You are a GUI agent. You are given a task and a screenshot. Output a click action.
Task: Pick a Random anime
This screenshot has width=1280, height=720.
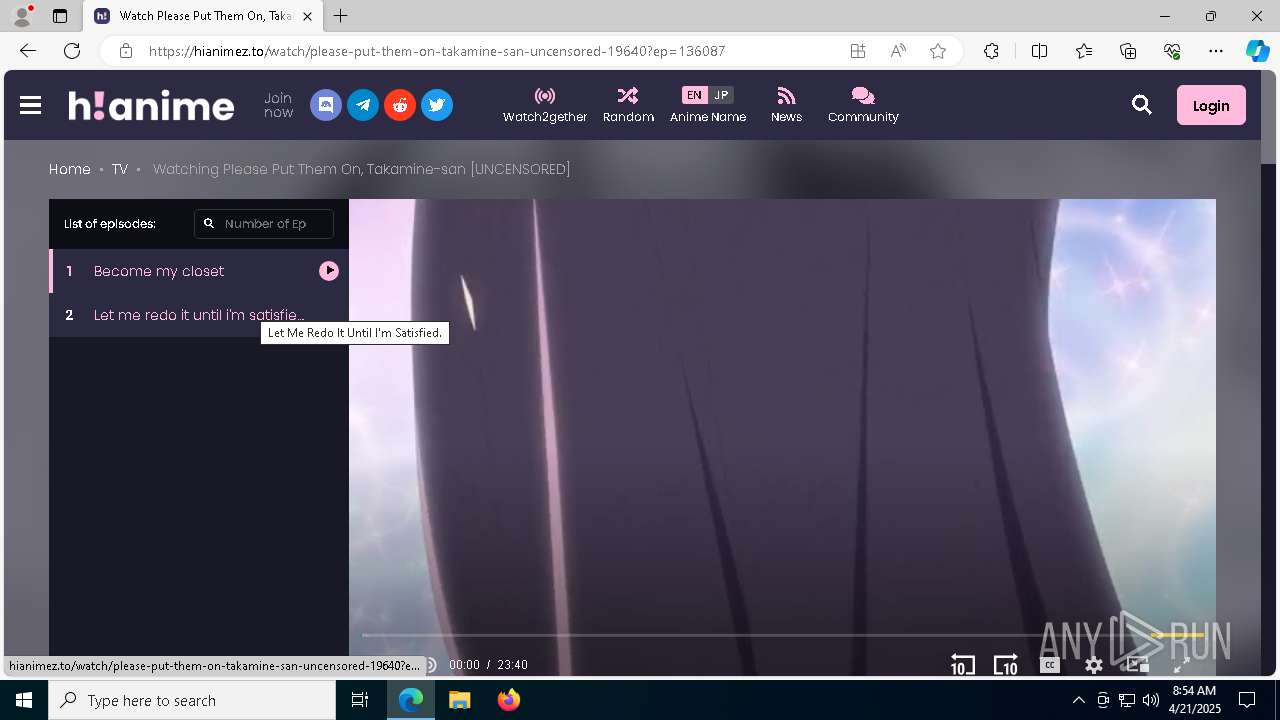[628, 105]
